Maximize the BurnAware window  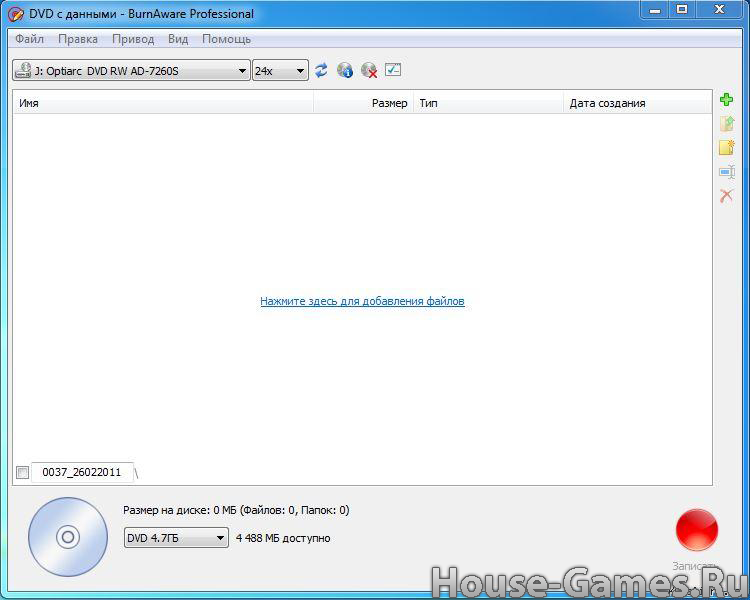coord(682,10)
